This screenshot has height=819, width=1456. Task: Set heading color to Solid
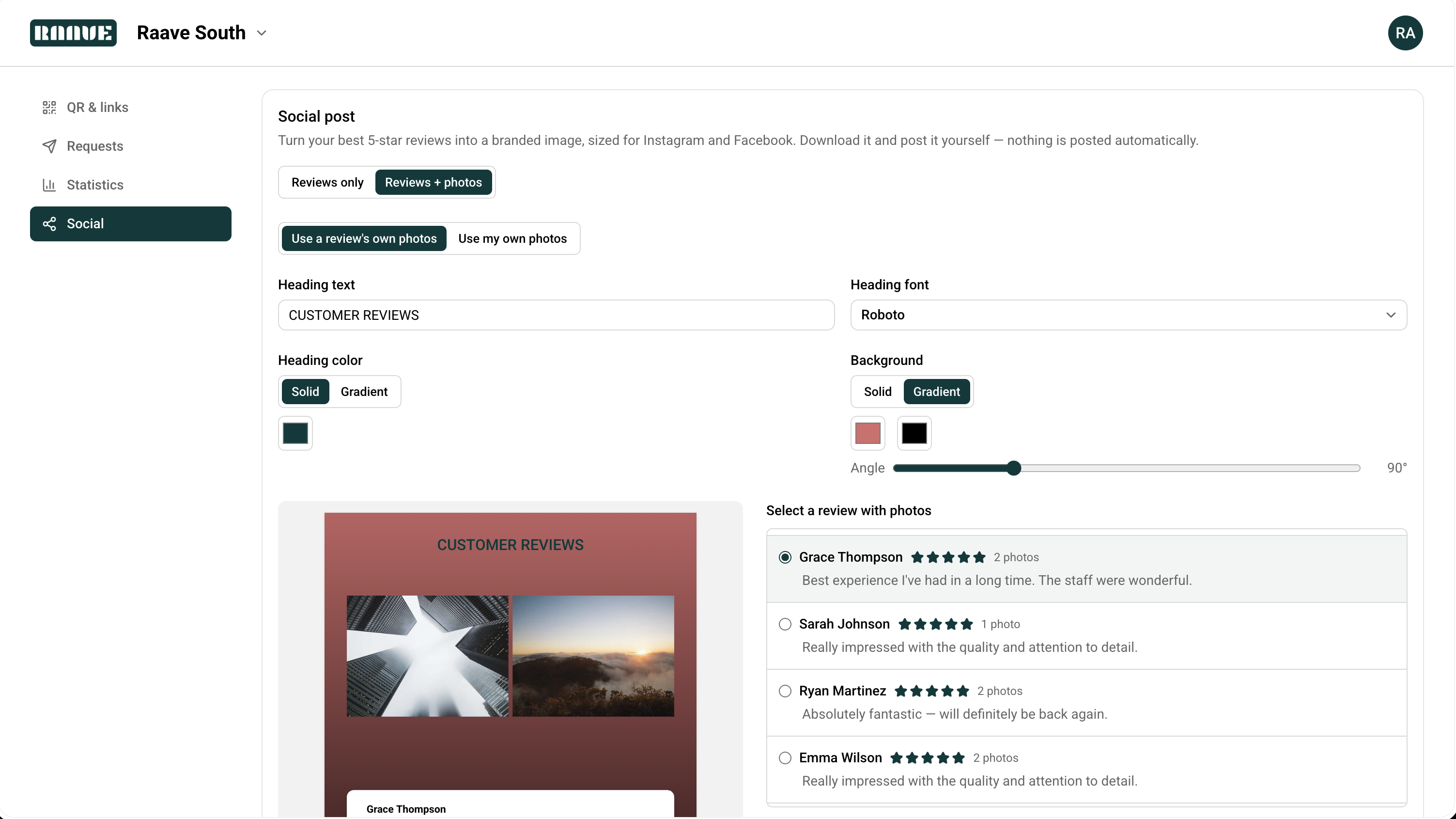(x=305, y=392)
